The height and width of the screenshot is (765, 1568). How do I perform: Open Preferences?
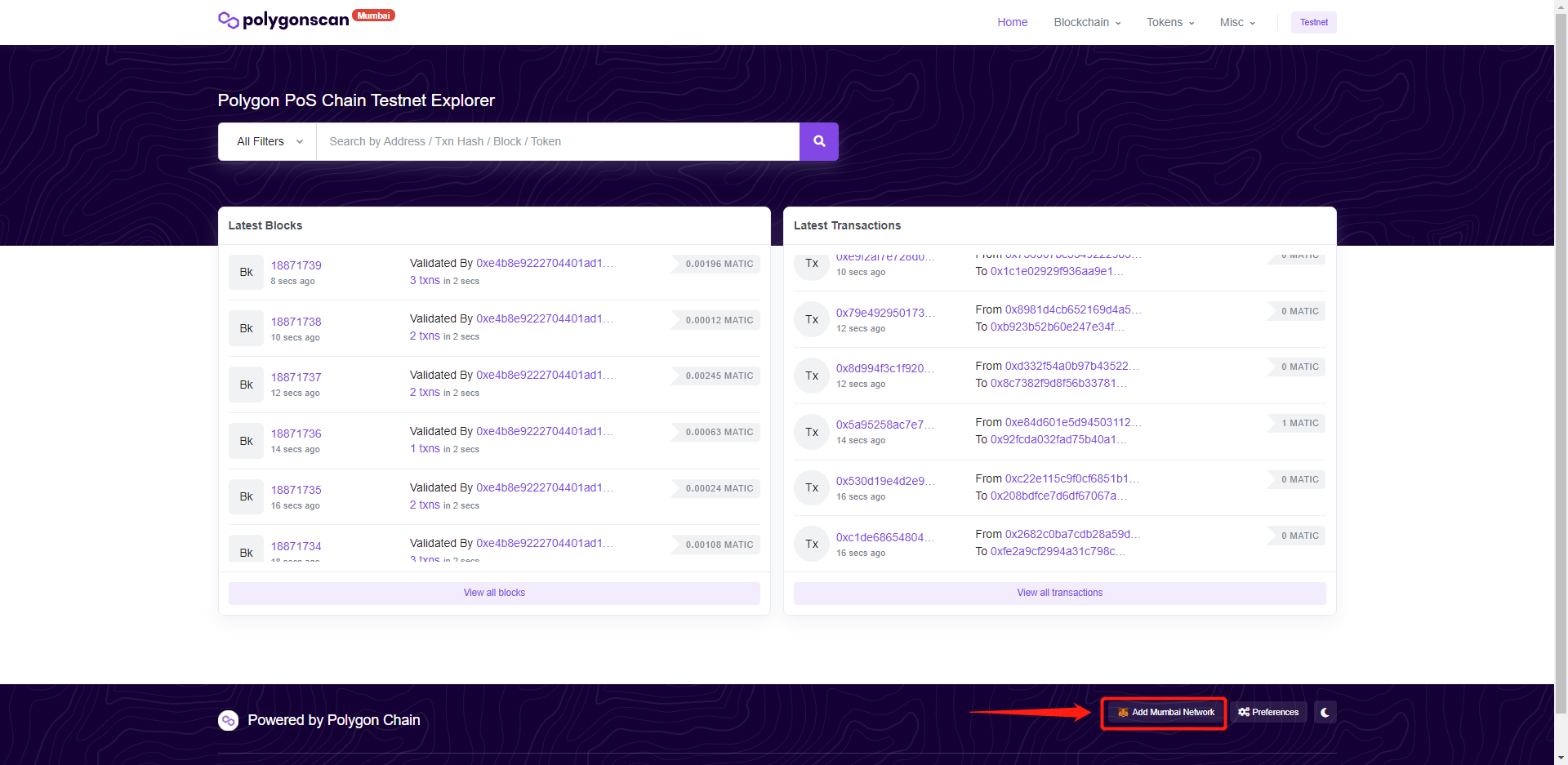tap(1268, 712)
